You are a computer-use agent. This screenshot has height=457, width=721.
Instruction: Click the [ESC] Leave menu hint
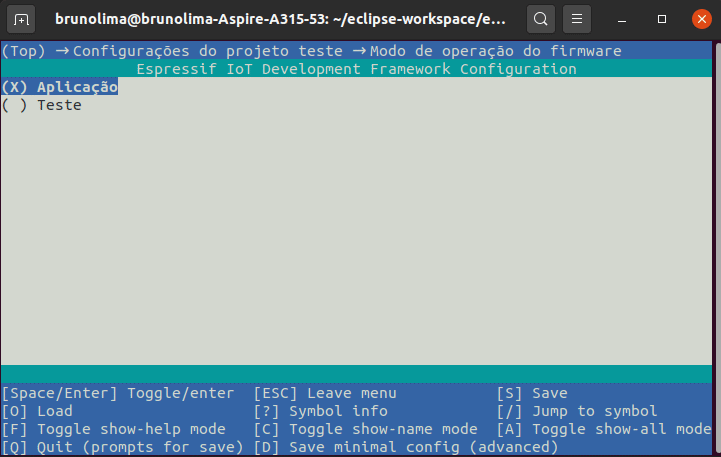[x=325, y=393]
